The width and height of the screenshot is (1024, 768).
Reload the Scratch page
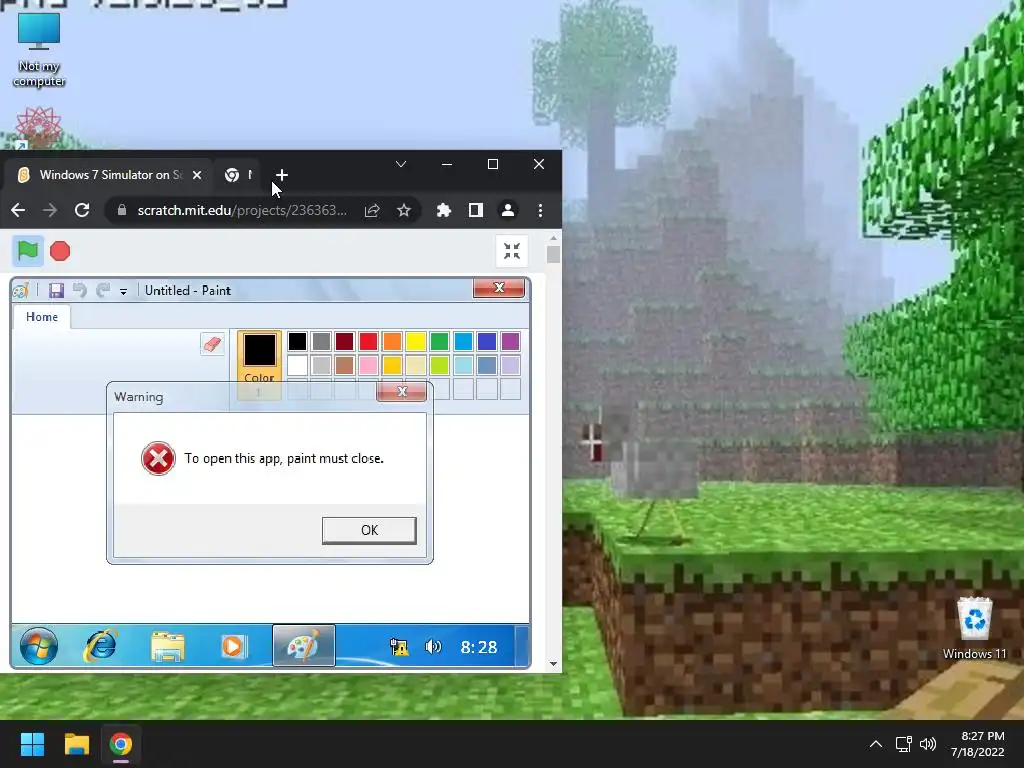(x=82, y=210)
